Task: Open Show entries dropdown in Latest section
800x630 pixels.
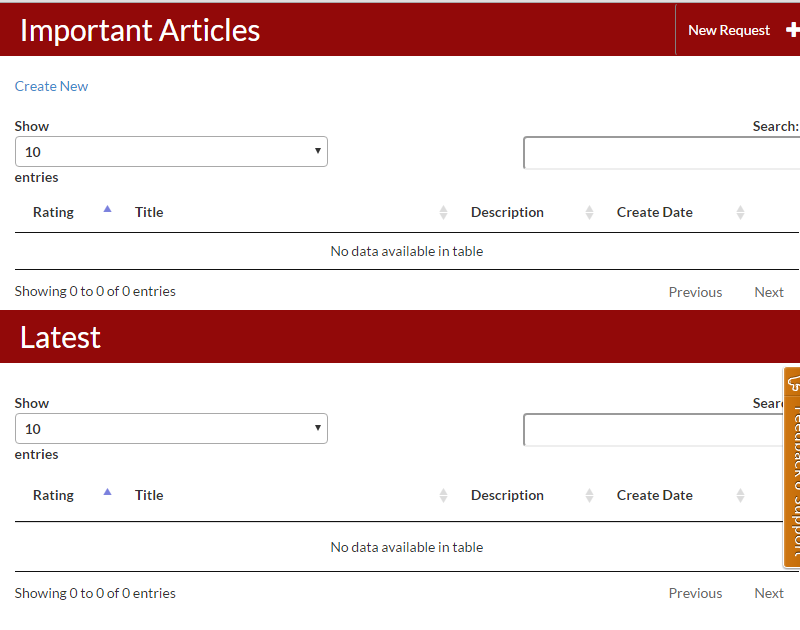Action: click(x=171, y=429)
